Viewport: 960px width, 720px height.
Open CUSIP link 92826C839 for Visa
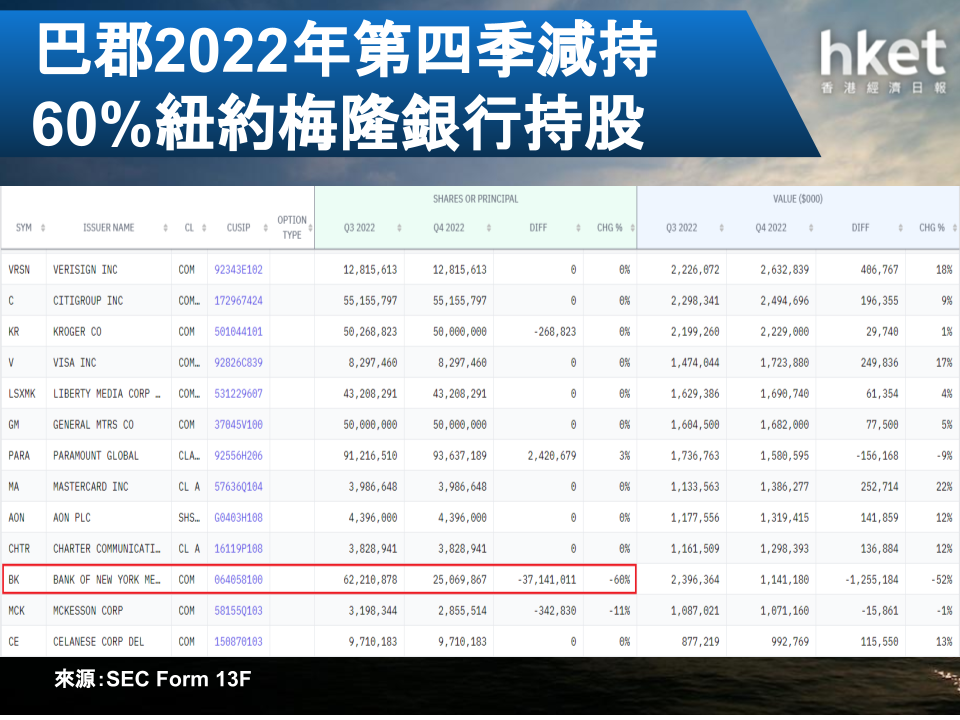[x=238, y=363]
